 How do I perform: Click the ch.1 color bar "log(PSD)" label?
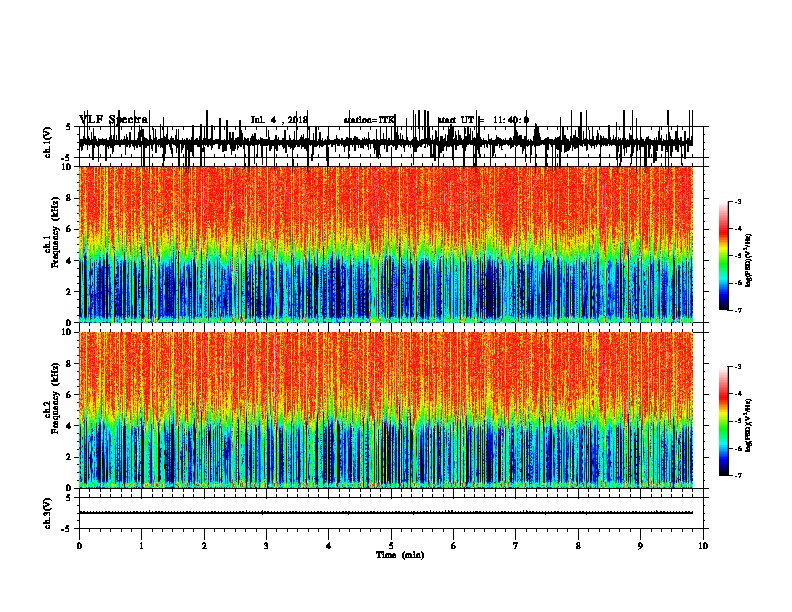pyautogui.click(x=749, y=261)
